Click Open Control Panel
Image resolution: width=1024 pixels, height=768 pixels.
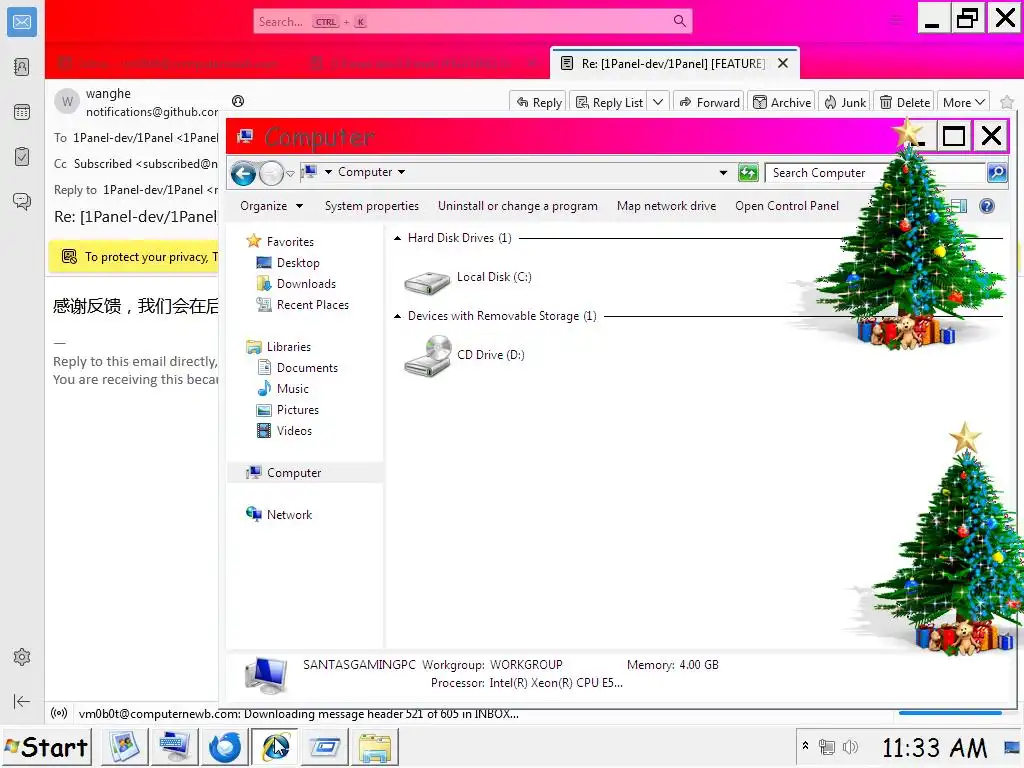coord(786,206)
